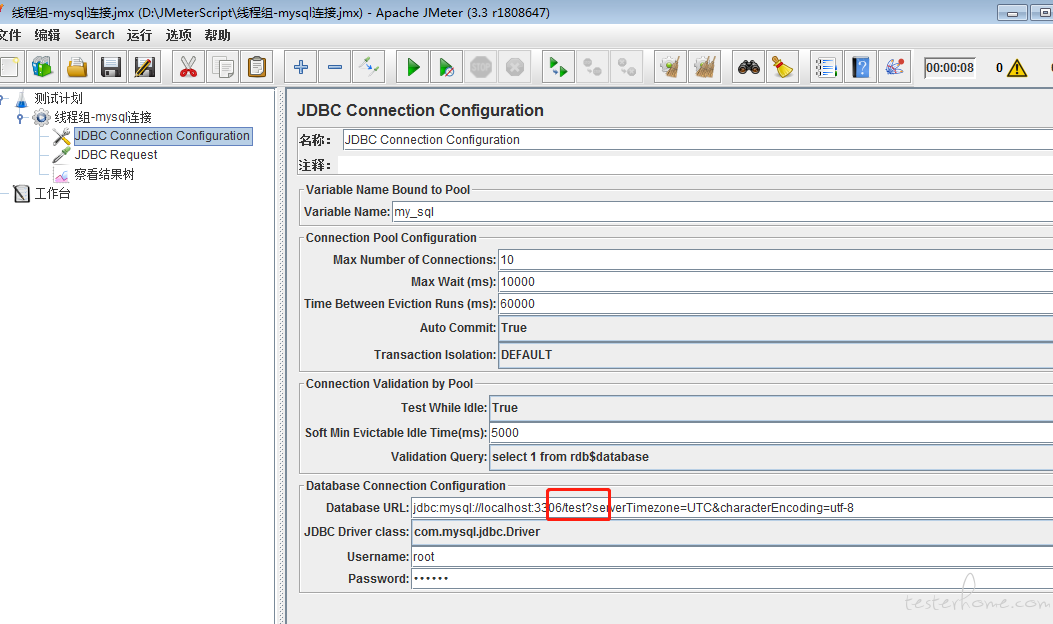Click Max Number of Connections field
Screen dimensions: 1053x624
[x=776, y=260]
